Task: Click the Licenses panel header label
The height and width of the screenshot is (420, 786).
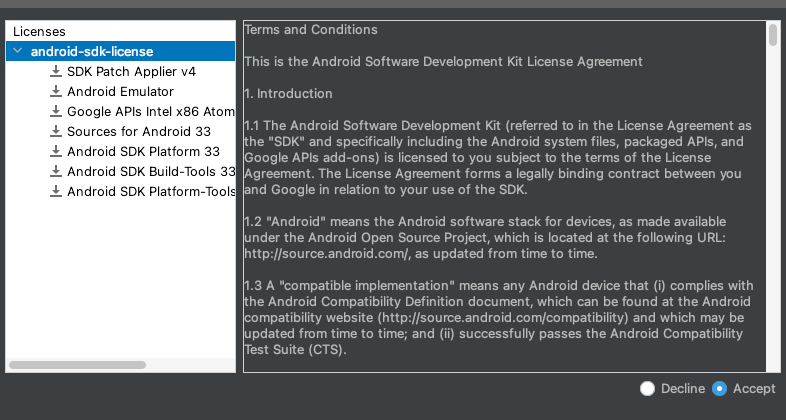Action: [39, 32]
